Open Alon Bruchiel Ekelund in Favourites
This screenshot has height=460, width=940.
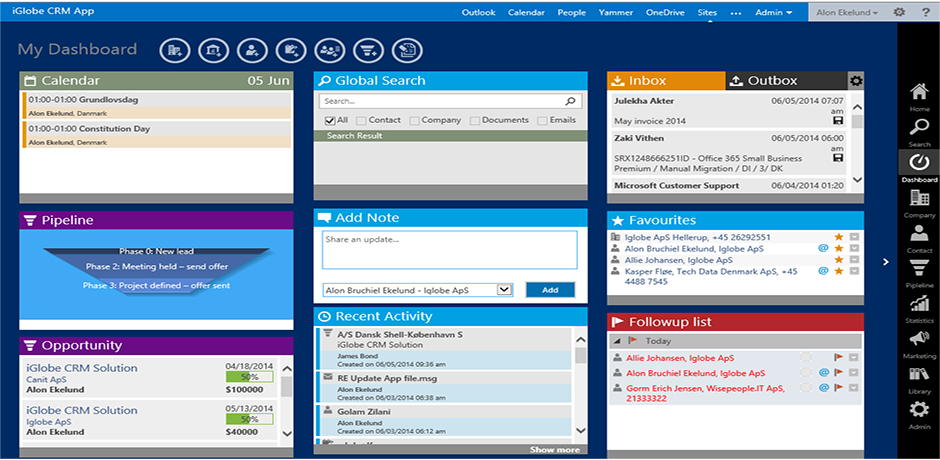click(x=694, y=248)
